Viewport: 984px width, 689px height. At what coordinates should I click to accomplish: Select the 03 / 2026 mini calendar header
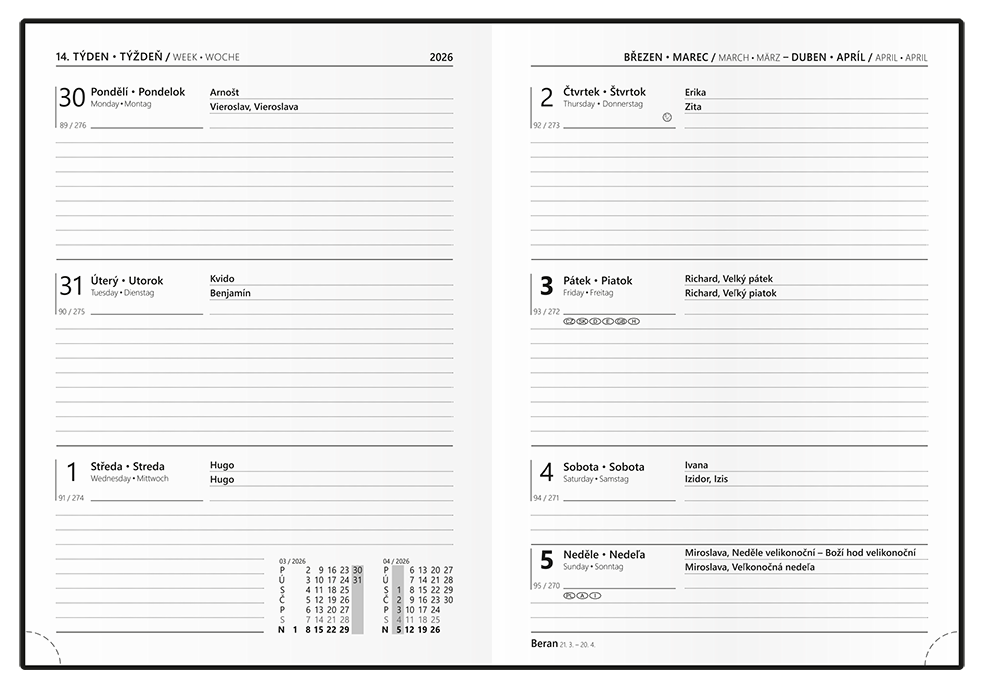point(291,561)
